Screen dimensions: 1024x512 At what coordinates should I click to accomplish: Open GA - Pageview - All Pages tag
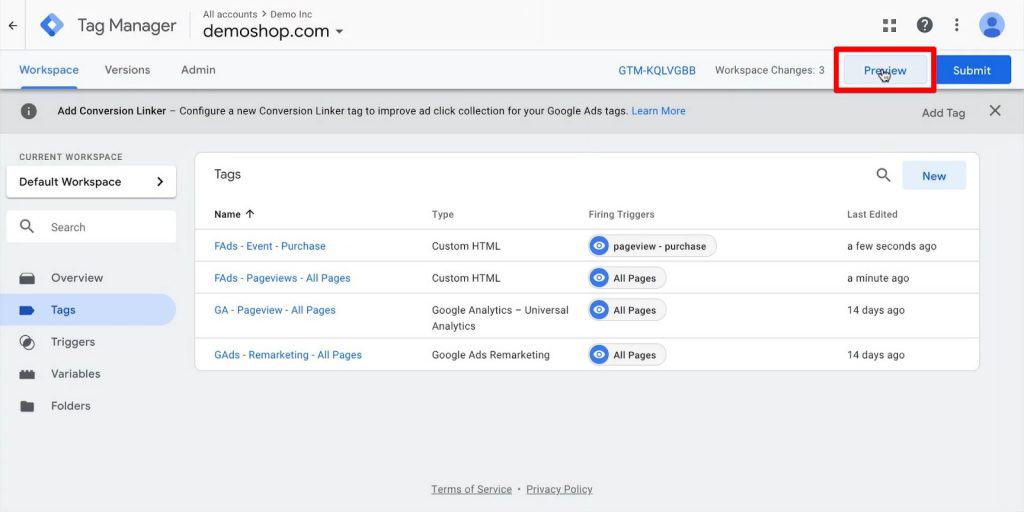pos(275,310)
